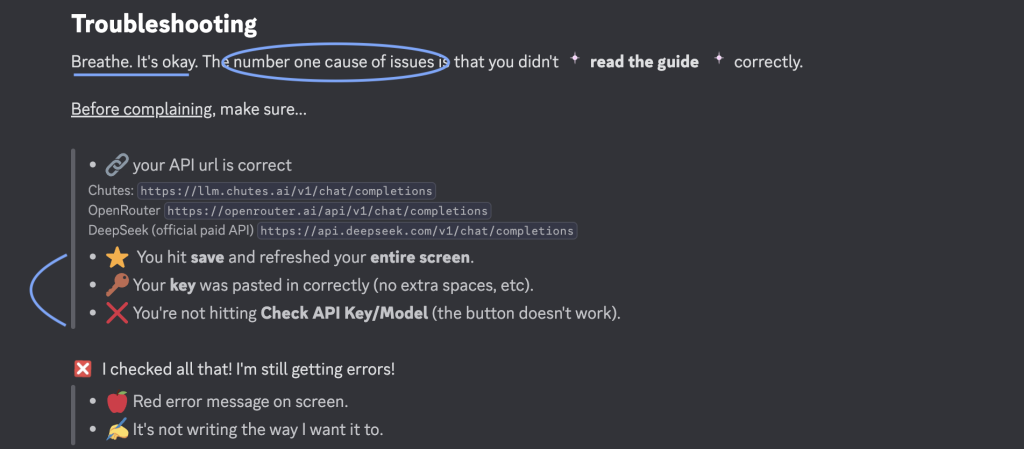
Task: Click the sparkle icon after 'read the guide'
Action: 718,59
